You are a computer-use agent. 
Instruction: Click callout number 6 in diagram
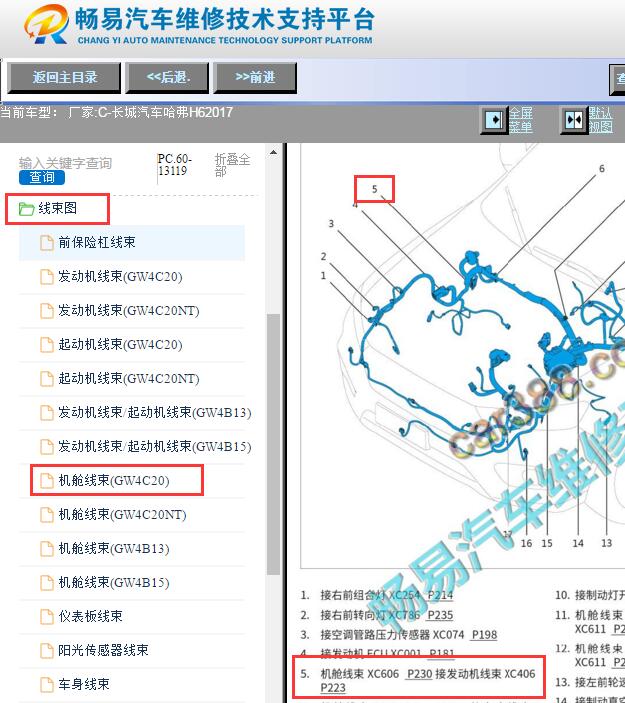pos(602,169)
